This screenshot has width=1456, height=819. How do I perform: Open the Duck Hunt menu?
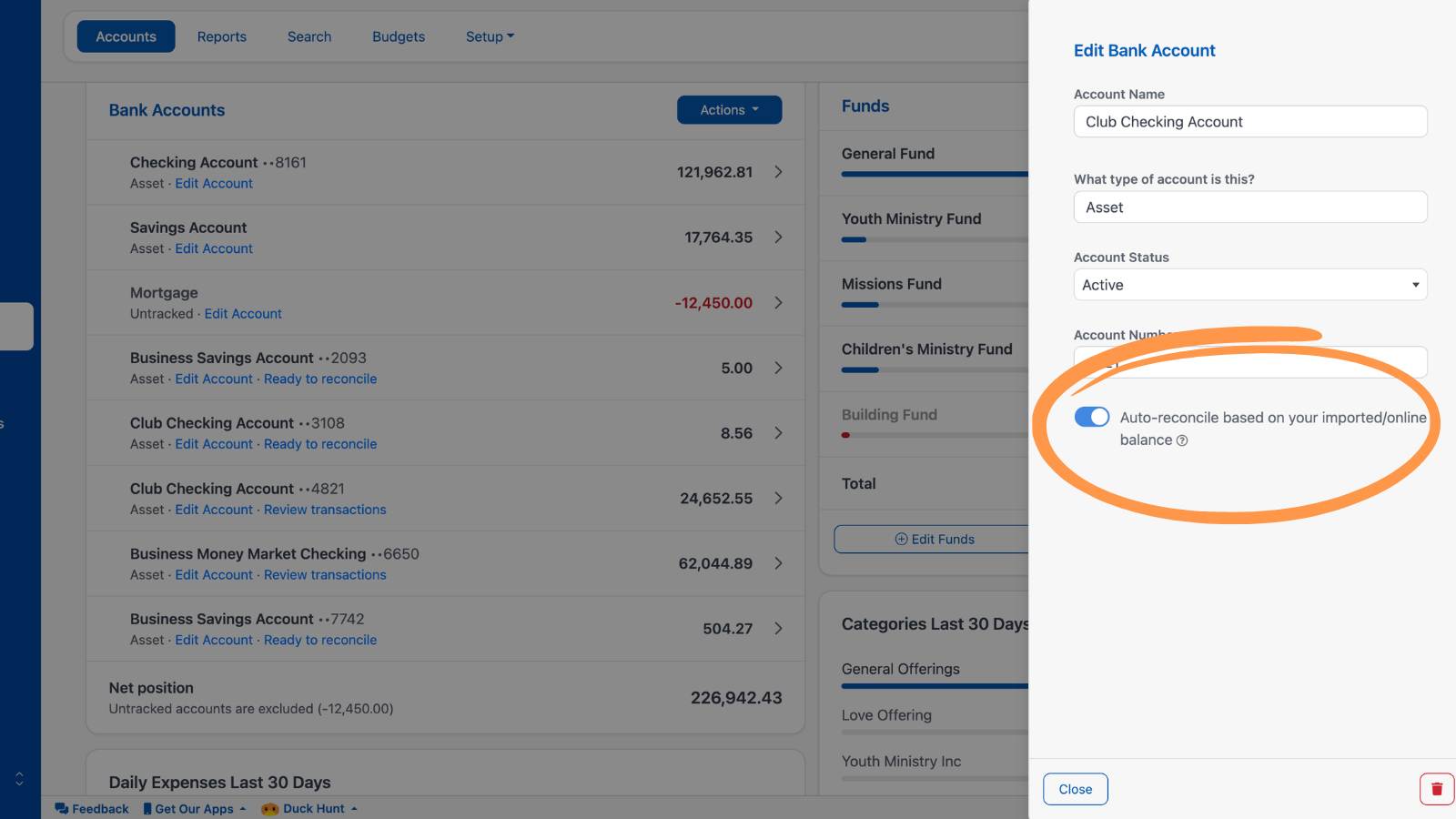coord(309,809)
